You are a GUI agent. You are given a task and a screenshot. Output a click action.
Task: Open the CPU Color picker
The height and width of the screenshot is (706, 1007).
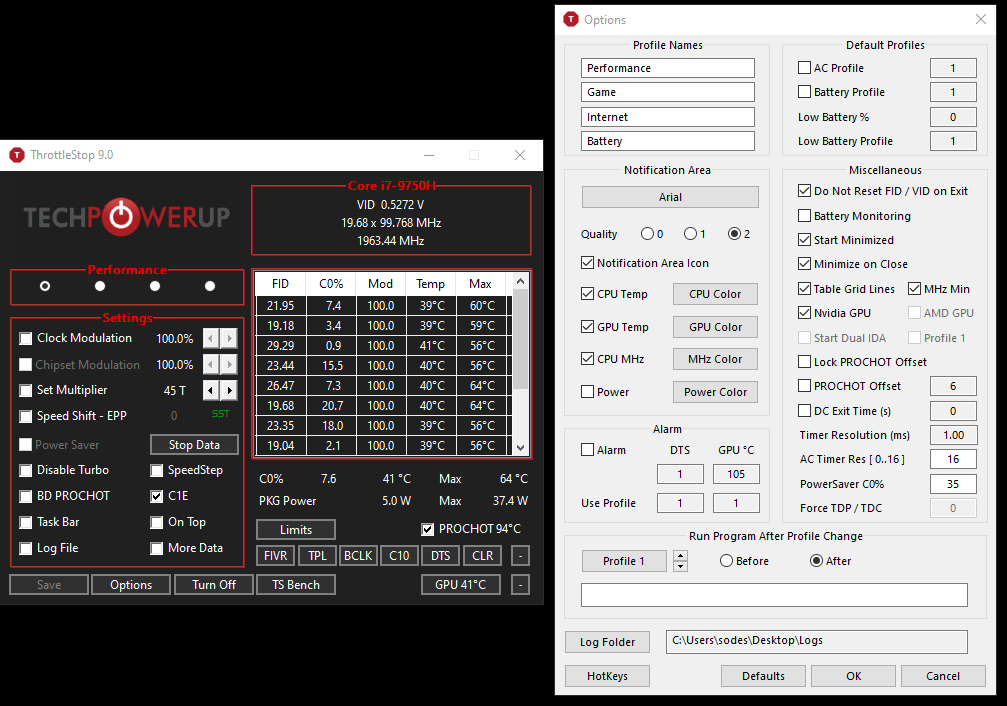point(715,294)
